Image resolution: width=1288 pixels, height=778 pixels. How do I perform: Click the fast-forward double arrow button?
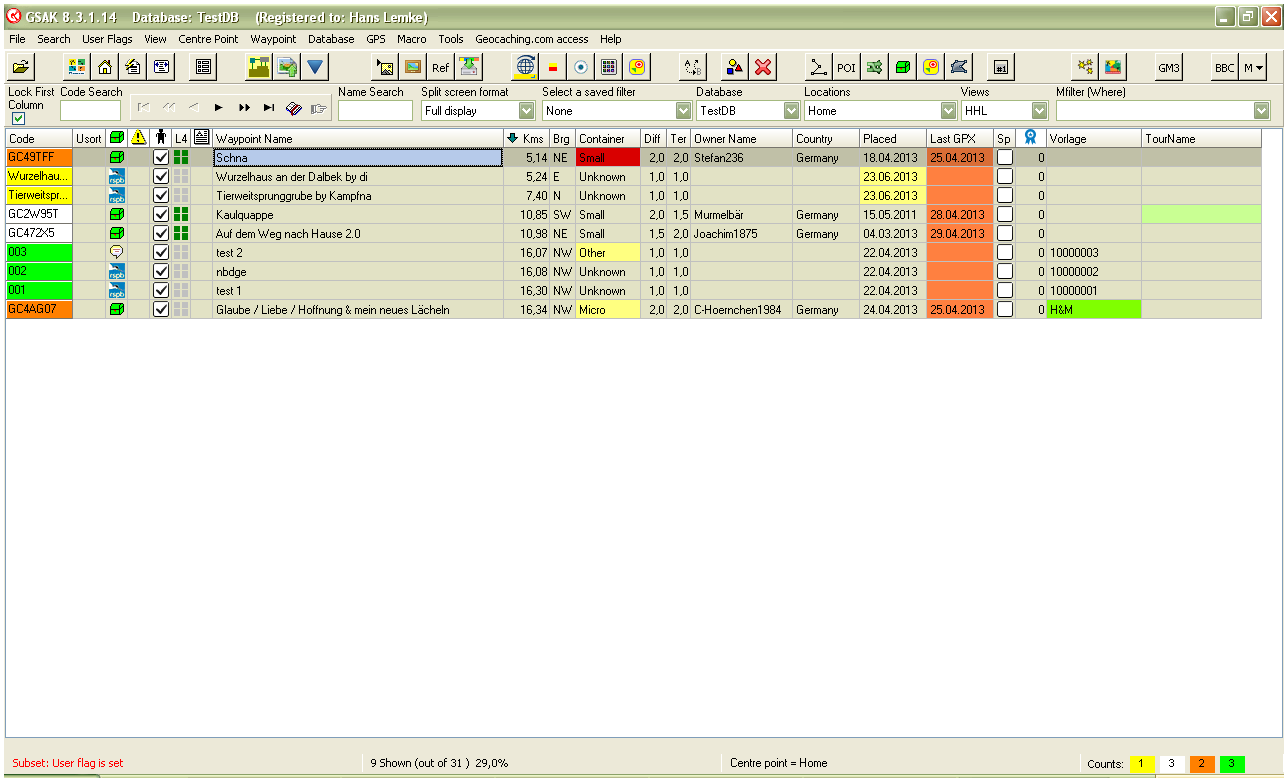[244, 107]
